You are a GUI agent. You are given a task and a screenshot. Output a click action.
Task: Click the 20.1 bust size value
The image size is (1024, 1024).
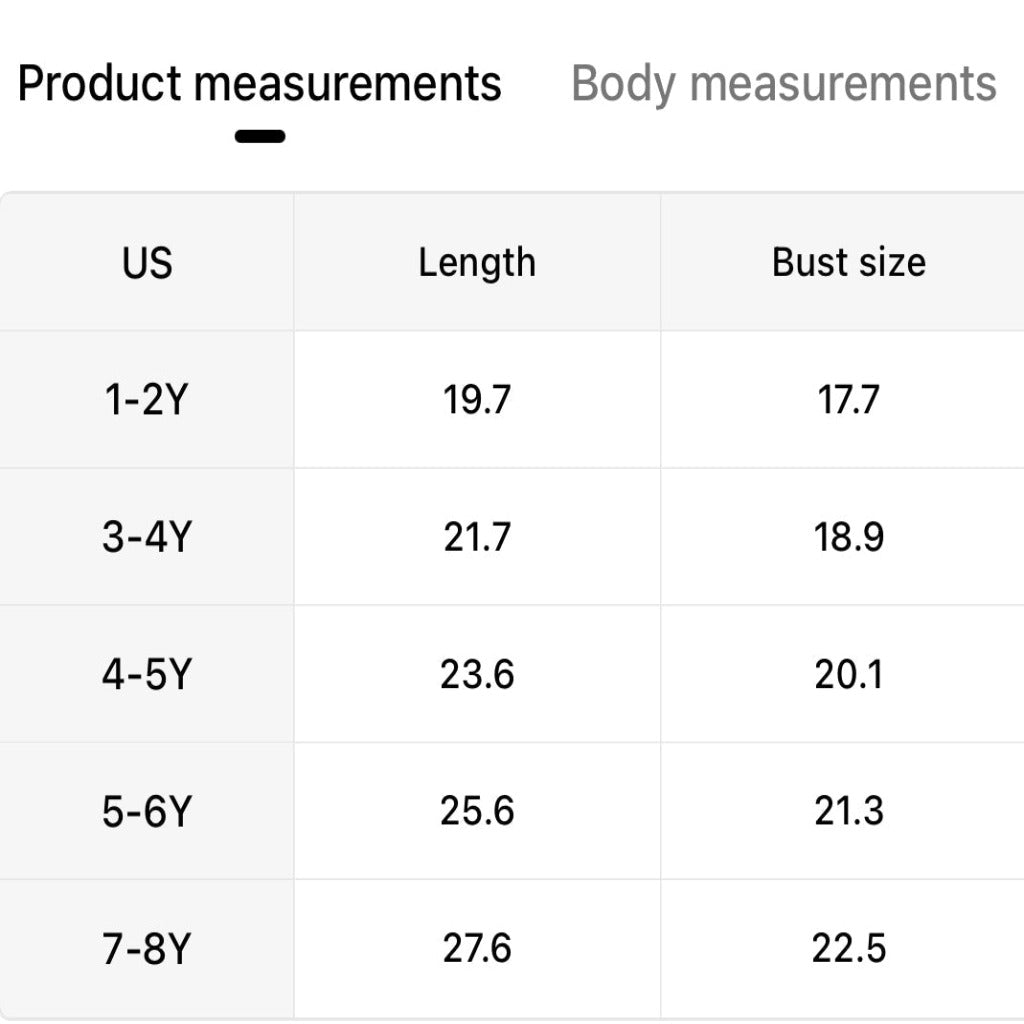click(x=848, y=675)
